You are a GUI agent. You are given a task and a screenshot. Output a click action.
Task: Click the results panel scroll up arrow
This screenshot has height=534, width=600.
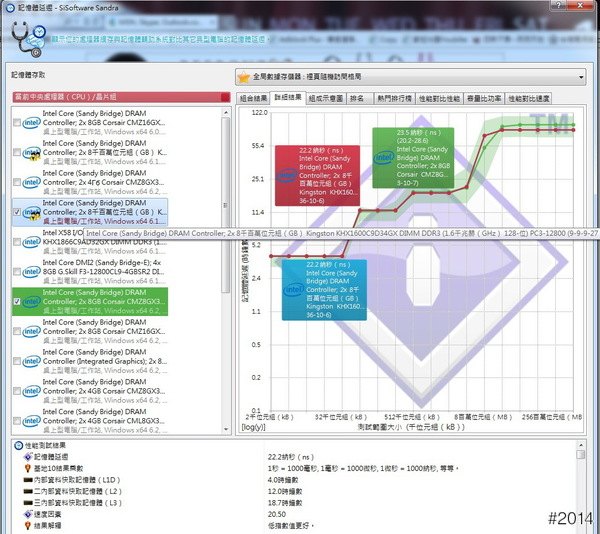tap(581, 445)
